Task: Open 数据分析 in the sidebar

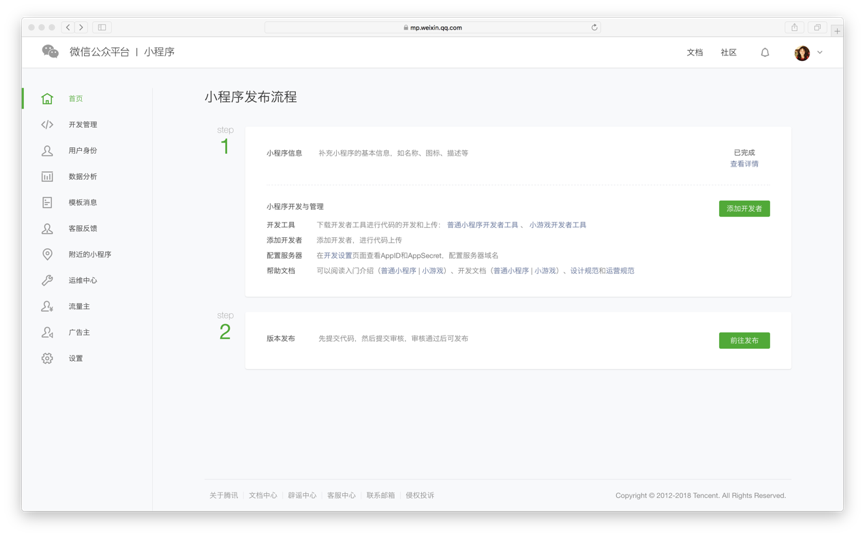Action: (83, 176)
